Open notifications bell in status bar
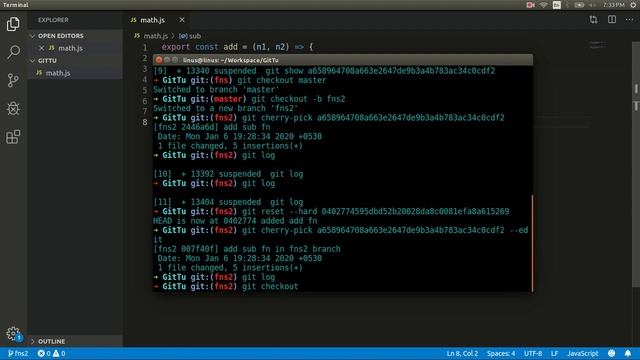 [628, 353]
